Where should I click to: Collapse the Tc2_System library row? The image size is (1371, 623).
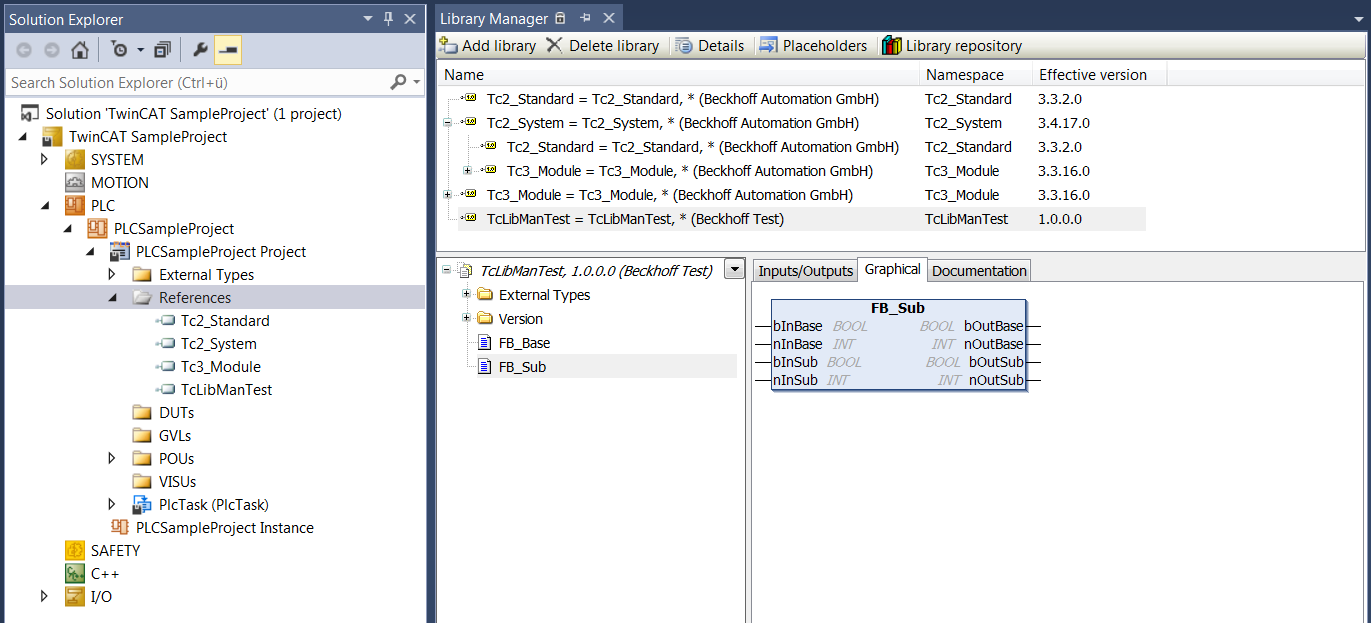coord(447,123)
